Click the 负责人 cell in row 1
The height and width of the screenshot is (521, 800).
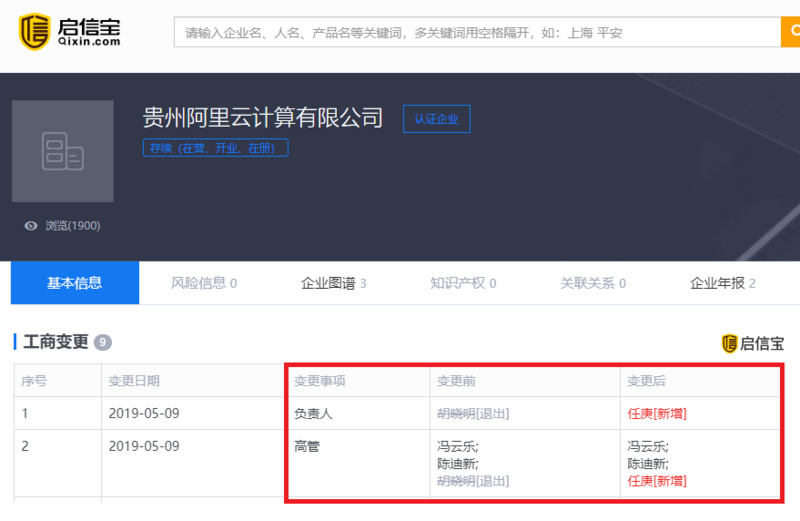tap(313, 413)
